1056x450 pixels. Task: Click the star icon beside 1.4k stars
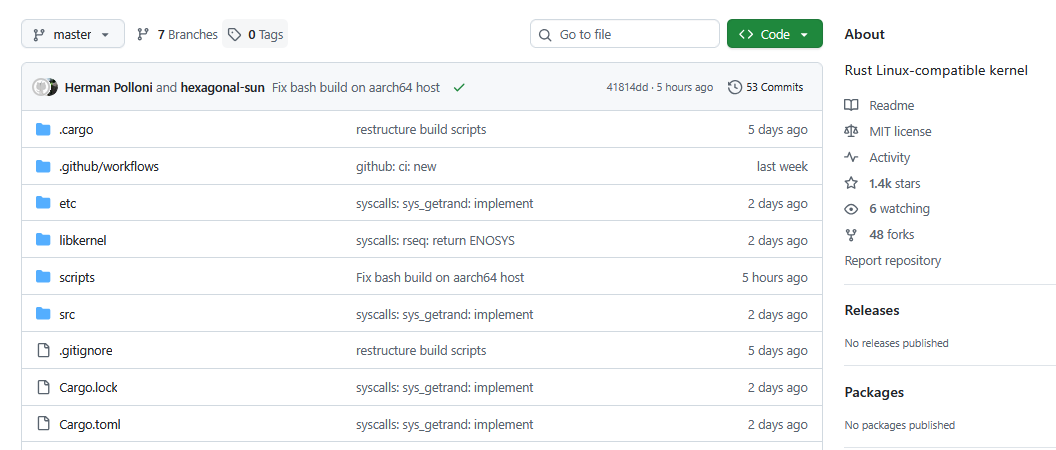851,183
